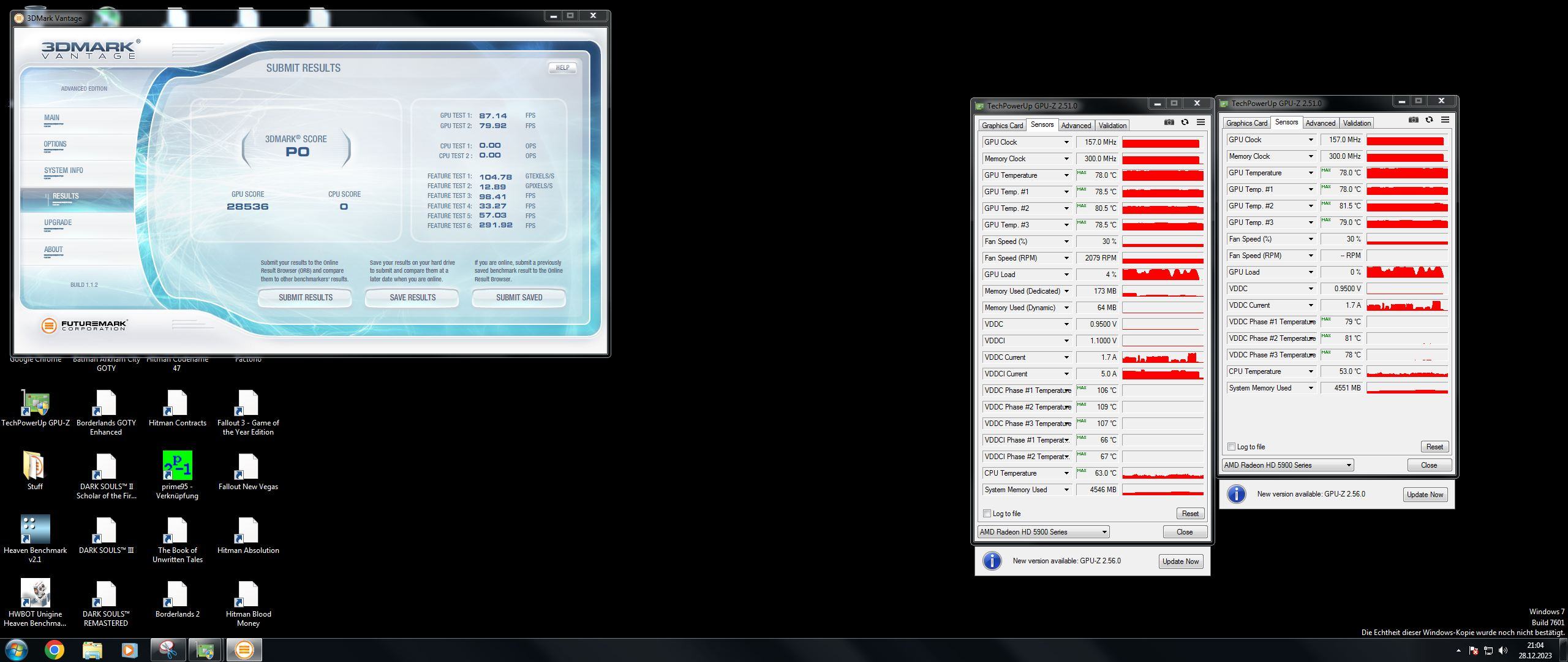
Task: Click GPU Load graph in left GPU-Z
Action: (1163, 275)
